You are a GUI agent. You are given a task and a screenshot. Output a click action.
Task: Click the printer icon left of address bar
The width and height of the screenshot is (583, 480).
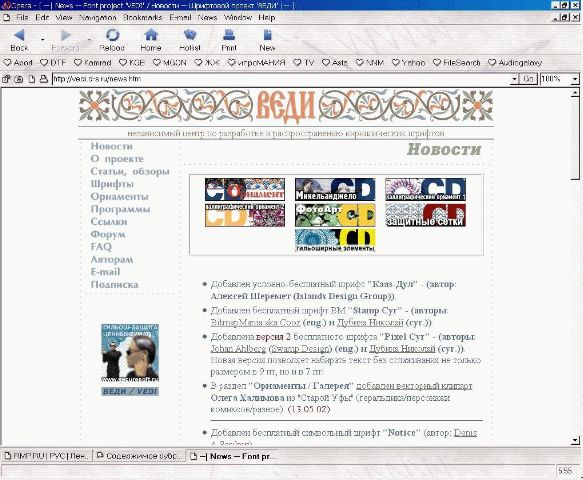pyautogui.click(x=44, y=79)
